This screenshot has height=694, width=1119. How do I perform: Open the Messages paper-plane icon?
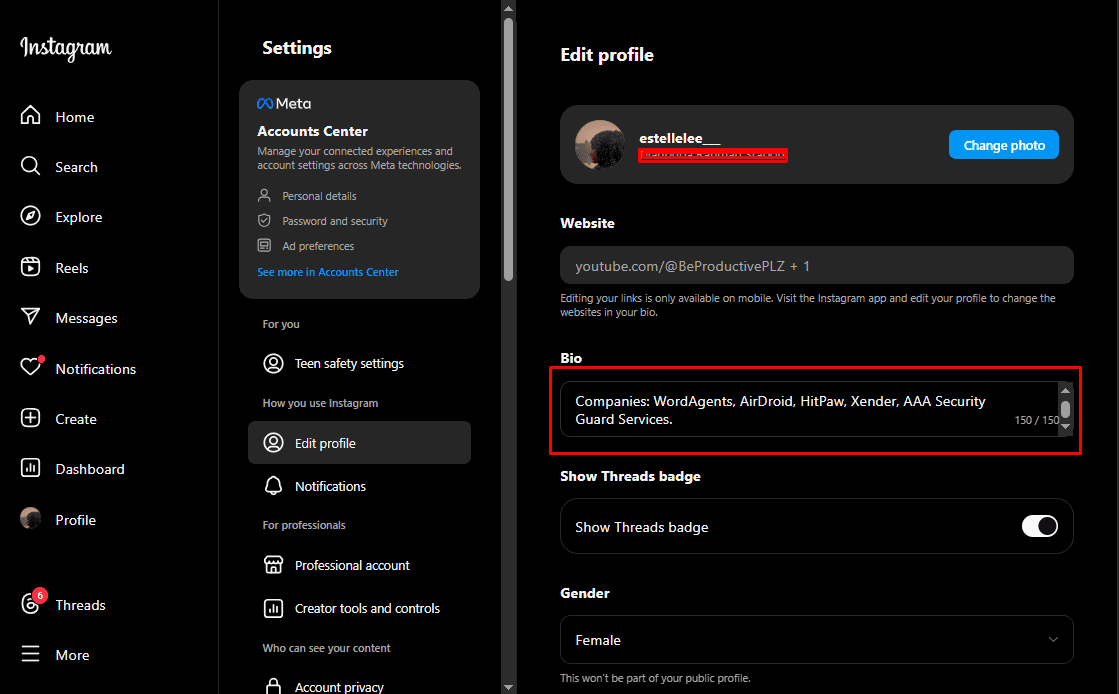(x=31, y=316)
